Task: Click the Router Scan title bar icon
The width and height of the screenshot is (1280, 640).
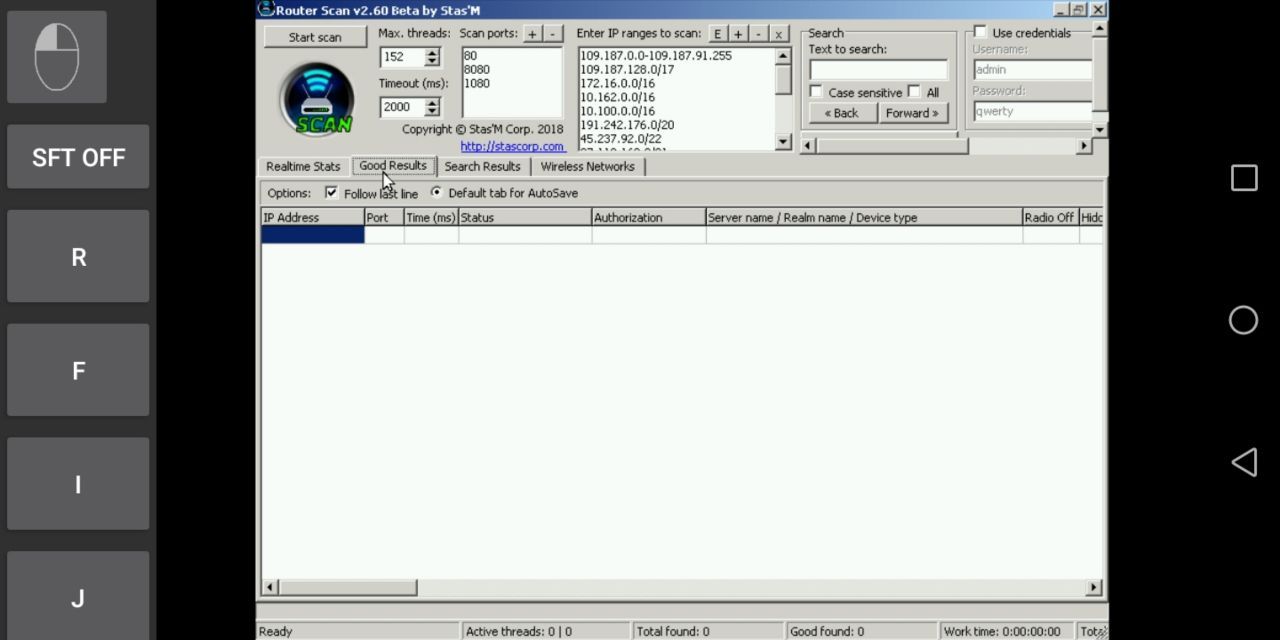Action: click(266, 9)
